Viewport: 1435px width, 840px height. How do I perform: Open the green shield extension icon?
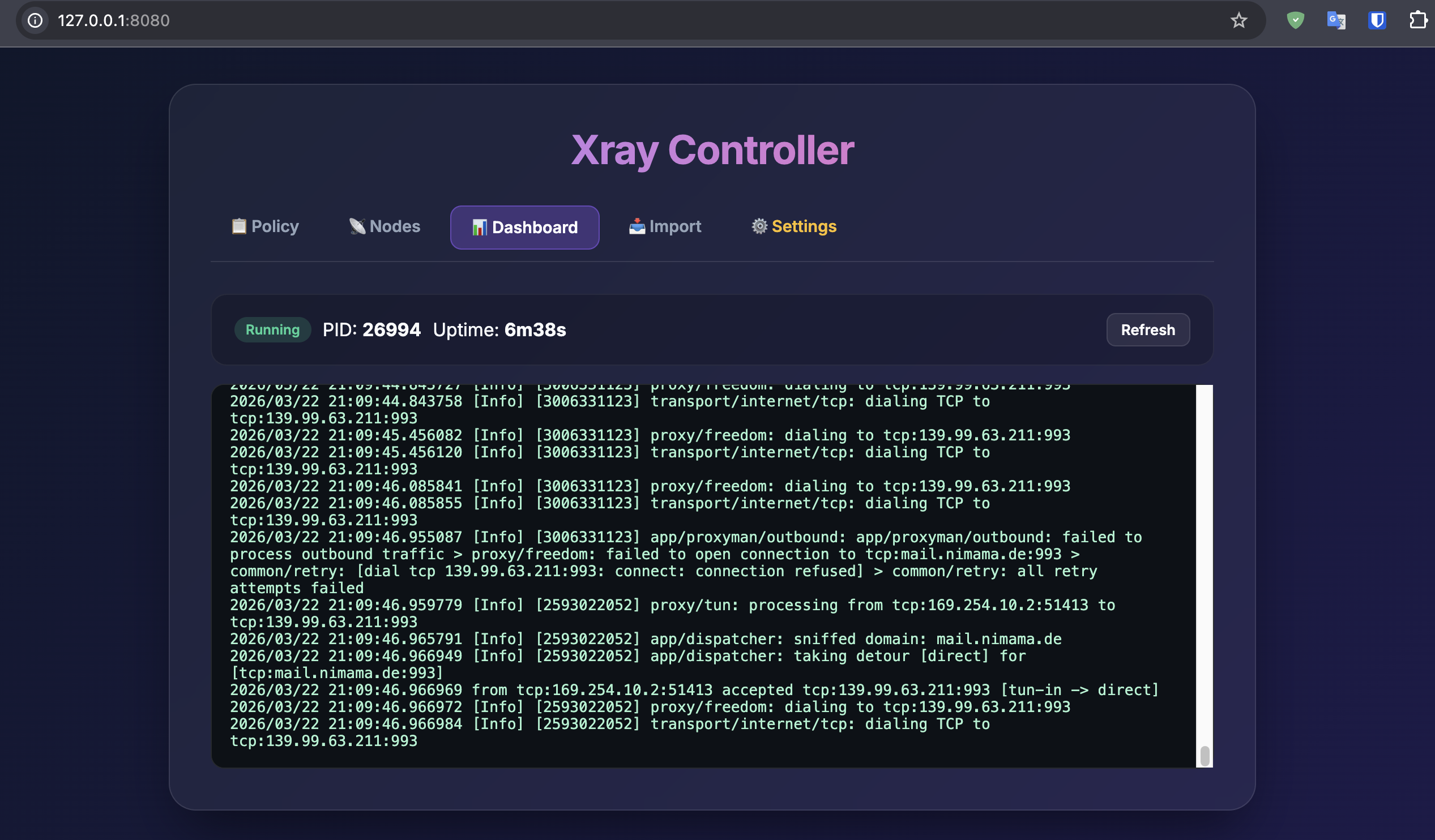(x=1295, y=20)
